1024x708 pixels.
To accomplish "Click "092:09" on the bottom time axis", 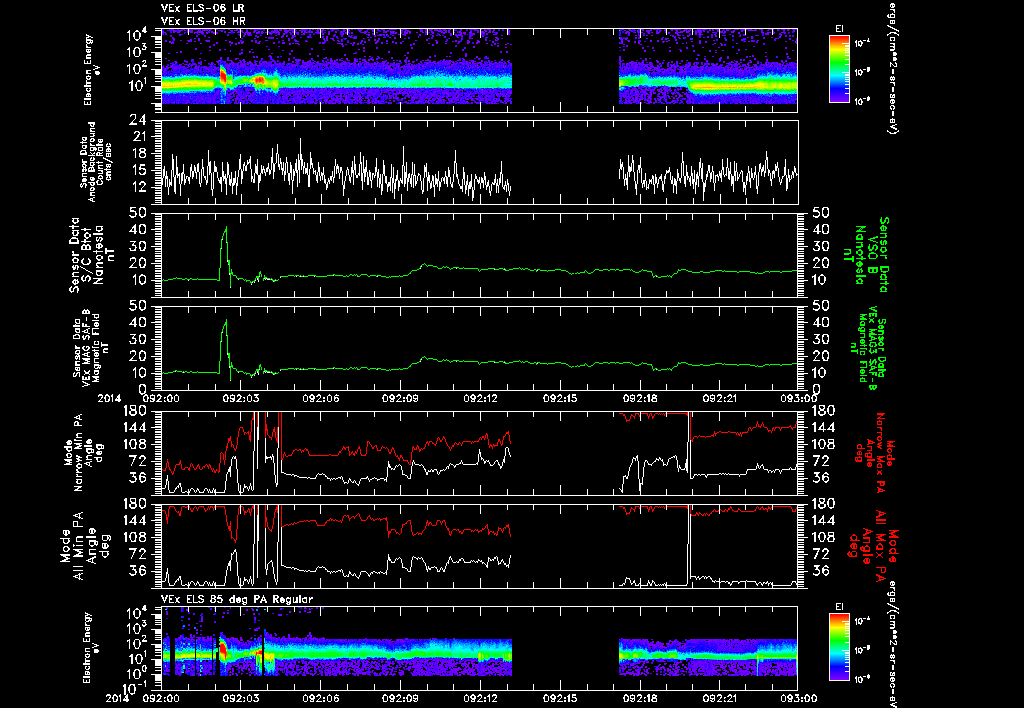I will [x=400, y=698].
